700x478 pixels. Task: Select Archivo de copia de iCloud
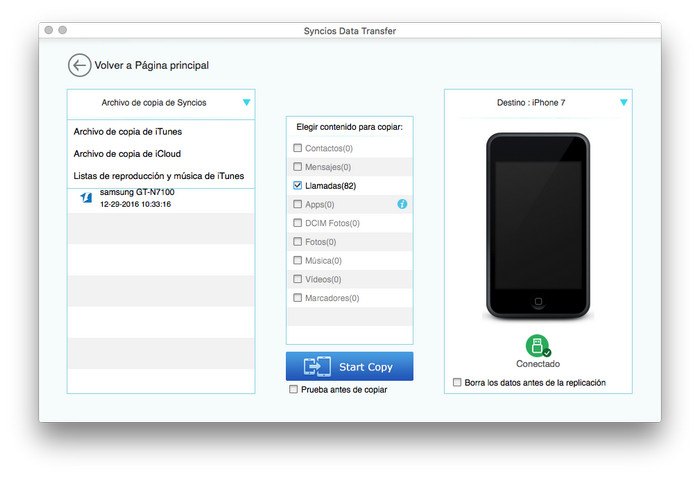point(127,154)
